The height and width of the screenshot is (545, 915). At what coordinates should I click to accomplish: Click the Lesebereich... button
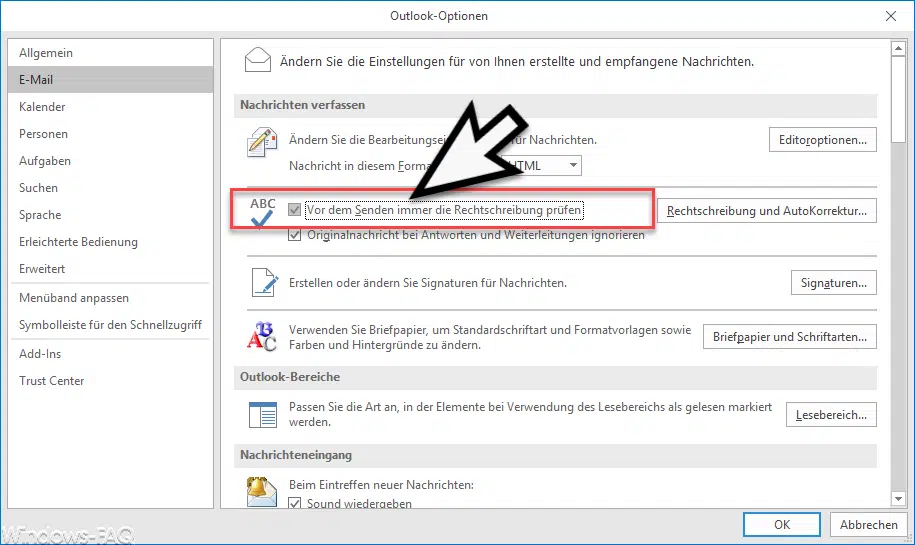[x=831, y=415]
